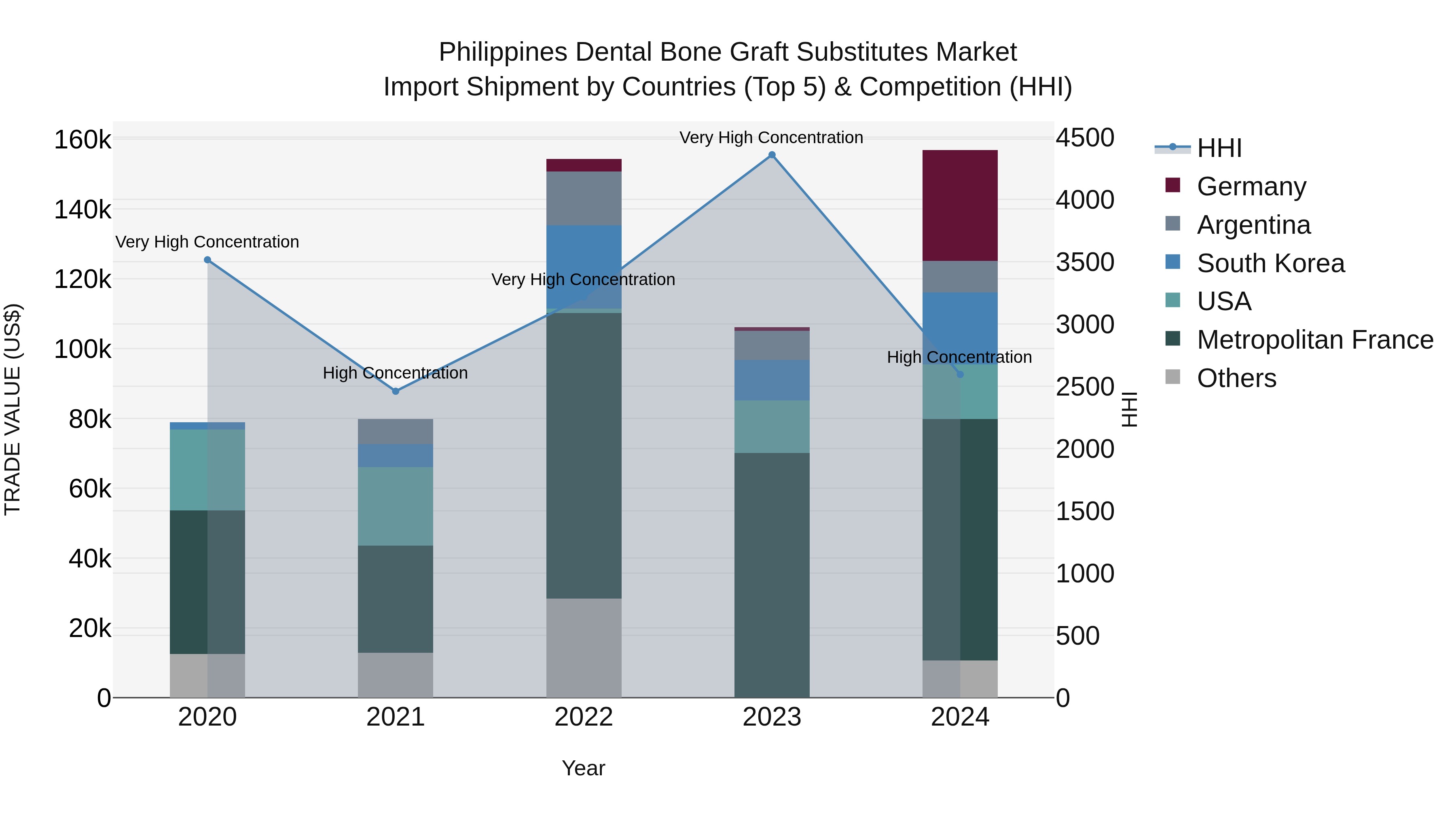Click the Others segment of the 2021 bar
1456x819 pixels.
pos(396,675)
